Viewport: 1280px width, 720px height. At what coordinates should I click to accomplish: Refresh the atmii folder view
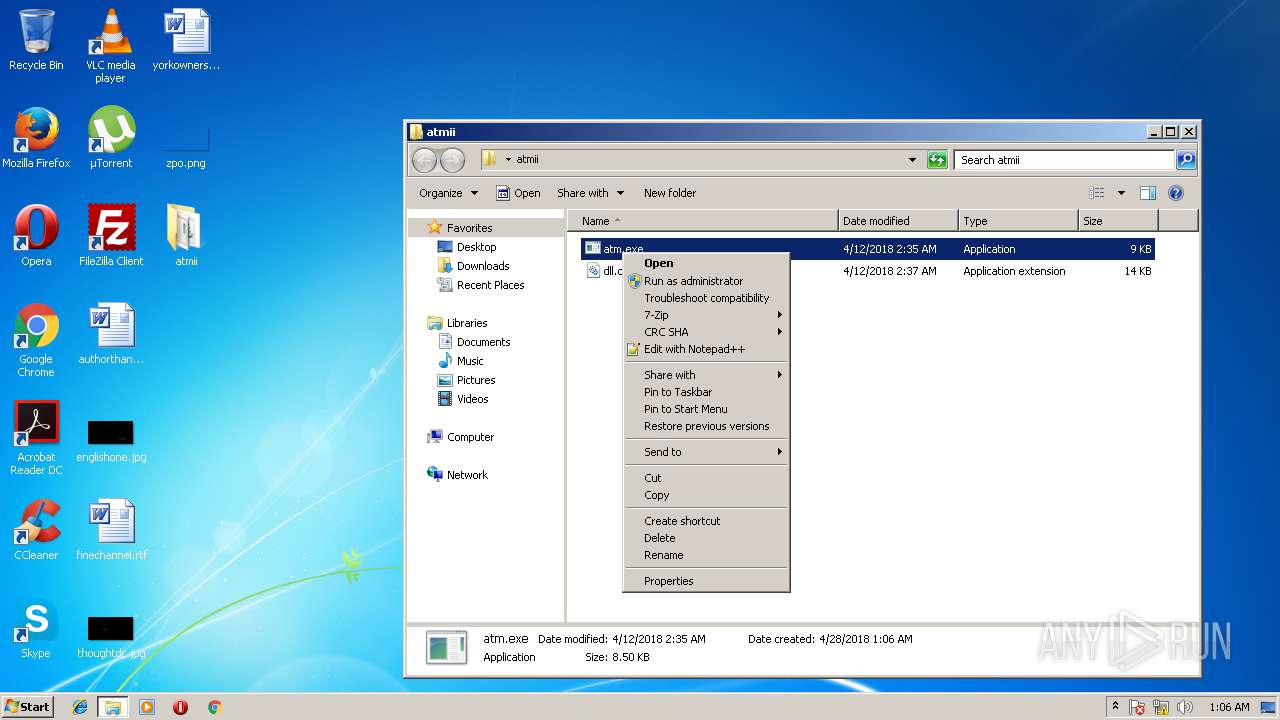pos(937,160)
